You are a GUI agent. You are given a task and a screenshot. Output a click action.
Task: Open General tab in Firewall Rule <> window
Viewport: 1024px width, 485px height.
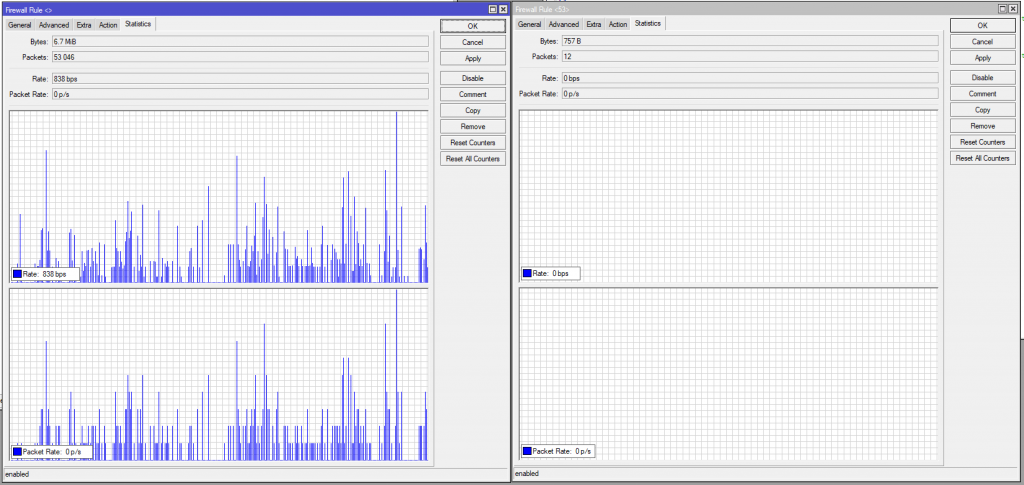20,24
